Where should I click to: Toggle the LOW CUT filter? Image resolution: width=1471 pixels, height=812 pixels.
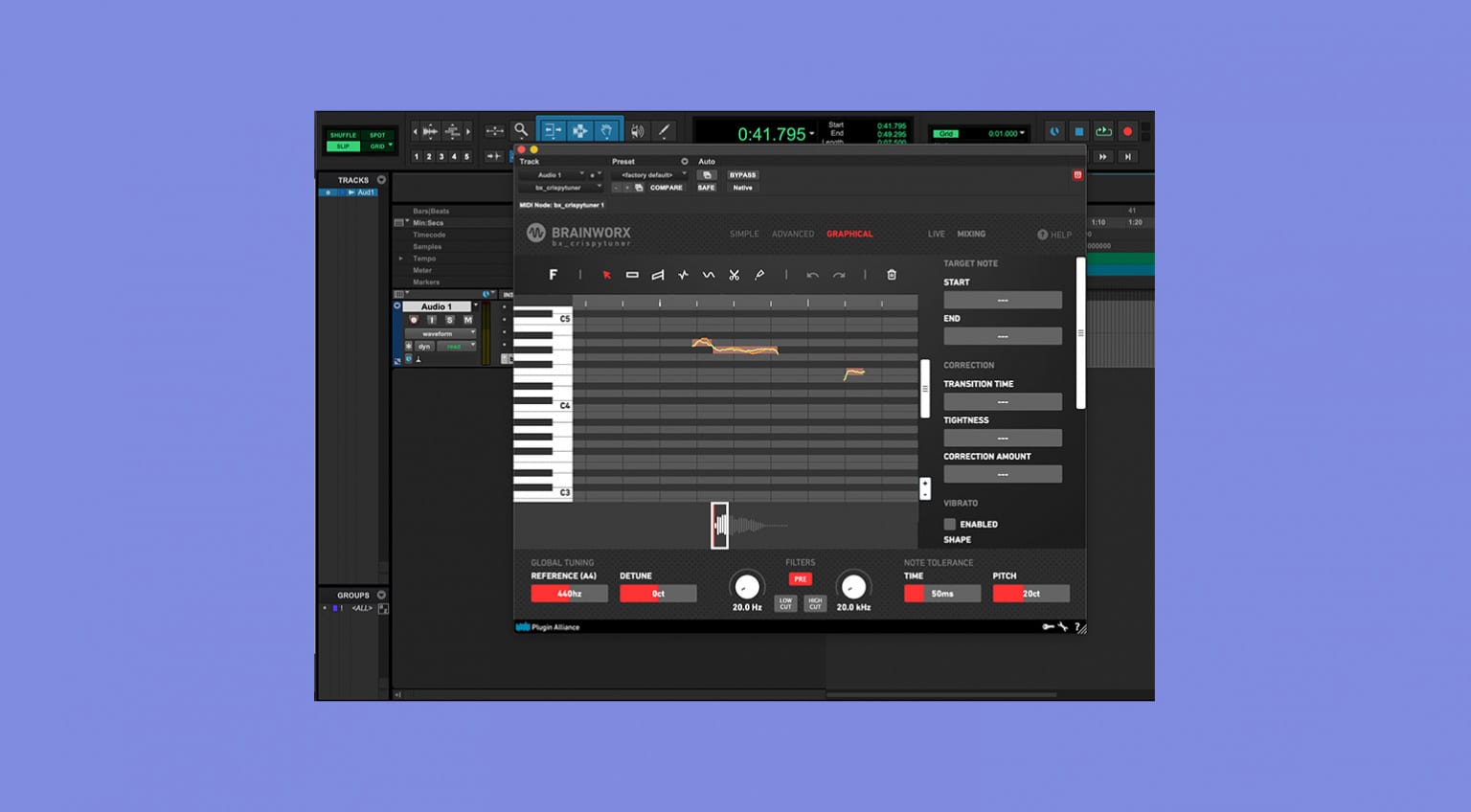pyautogui.click(x=785, y=603)
